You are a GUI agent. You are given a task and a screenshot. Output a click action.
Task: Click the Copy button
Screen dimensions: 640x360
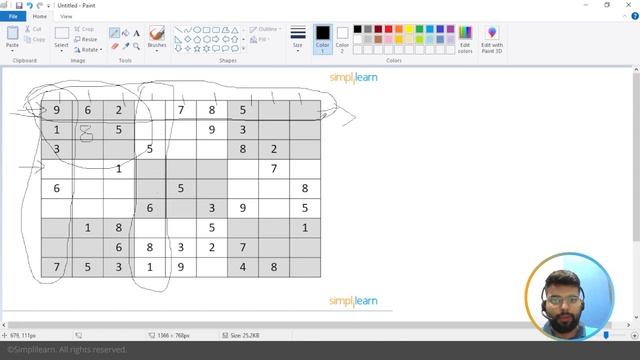34,40
